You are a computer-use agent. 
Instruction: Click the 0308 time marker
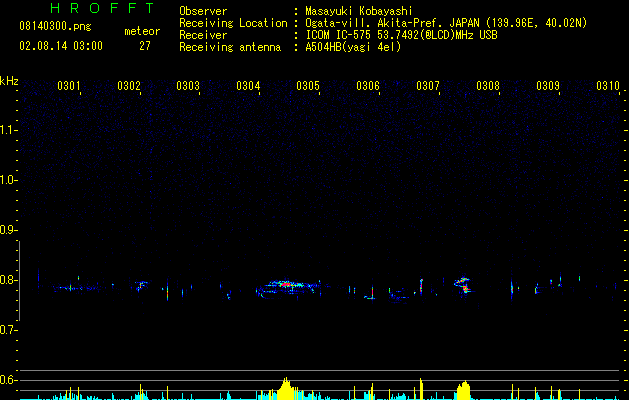click(x=488, y=86)
